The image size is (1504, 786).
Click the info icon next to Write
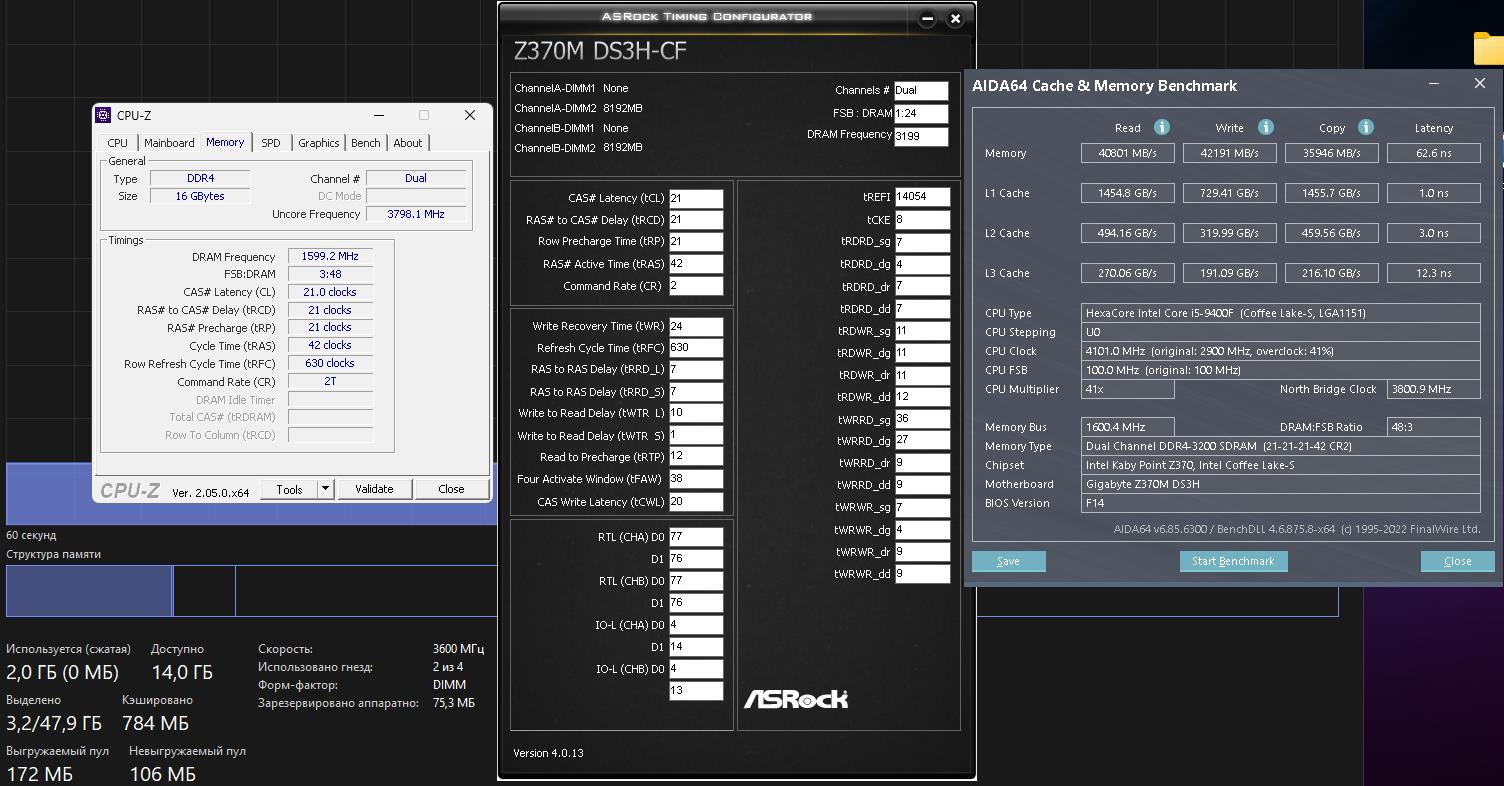[1266, 127]
